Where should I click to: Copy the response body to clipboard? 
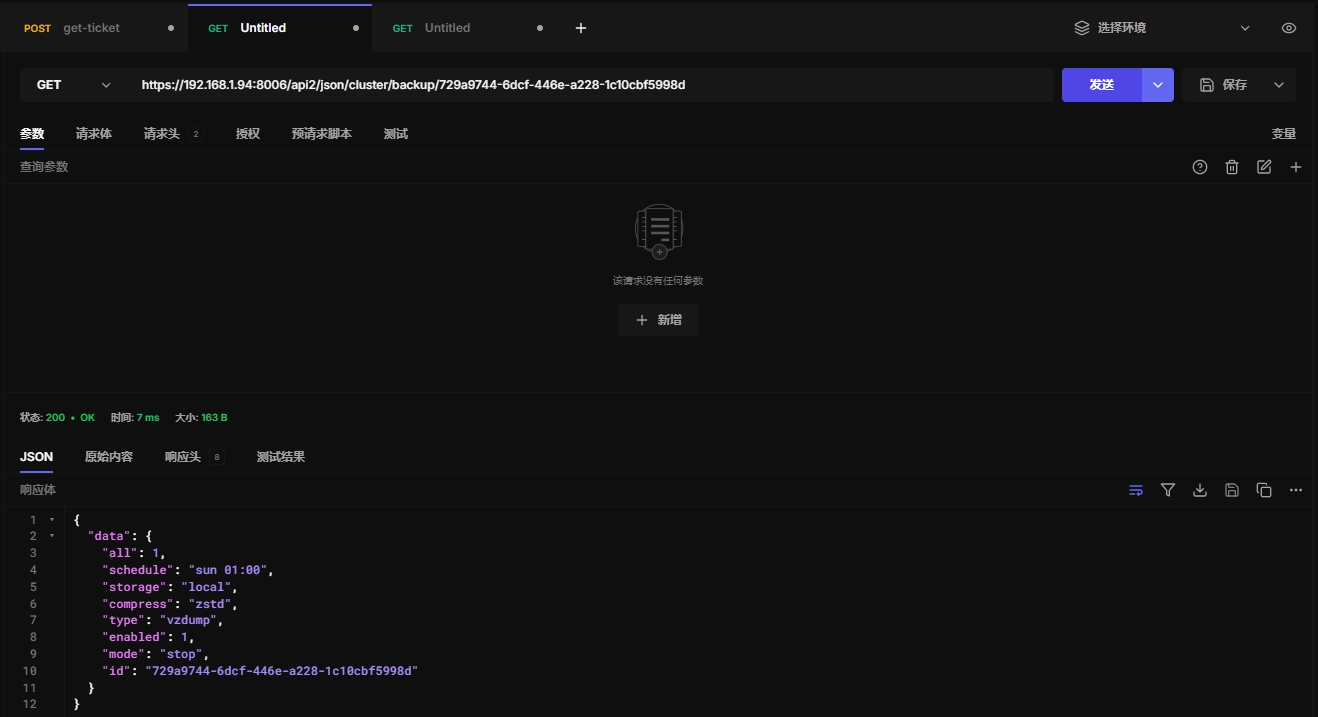(x=1264, y=490)
